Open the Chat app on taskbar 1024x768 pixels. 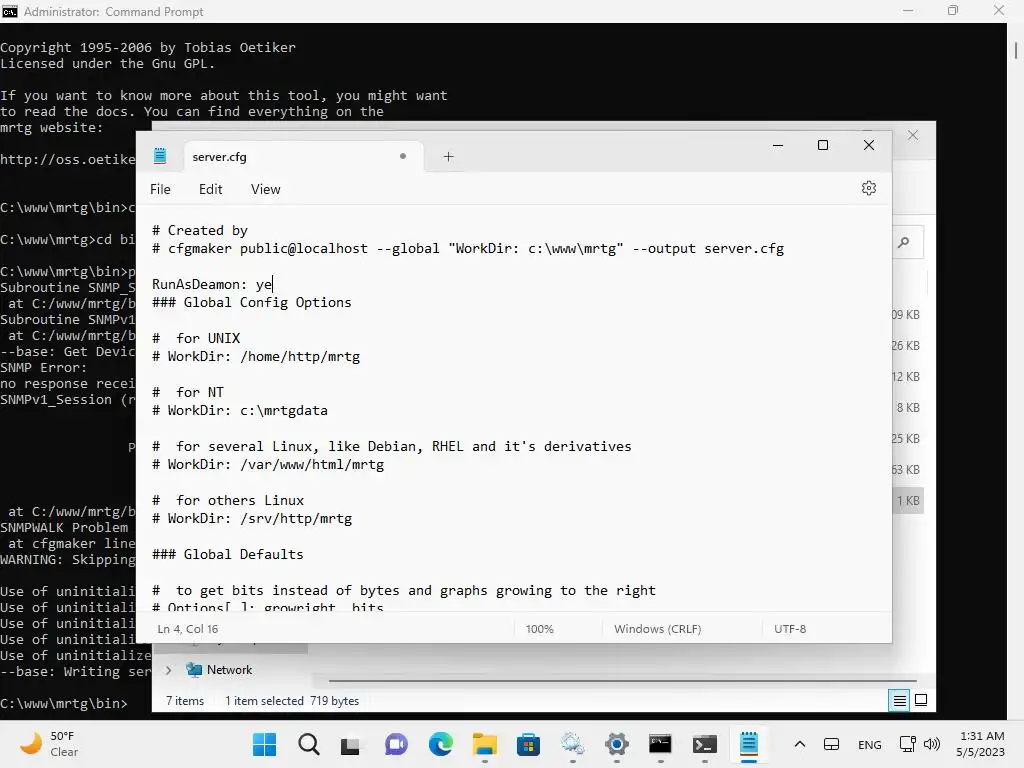coord(396,744)
